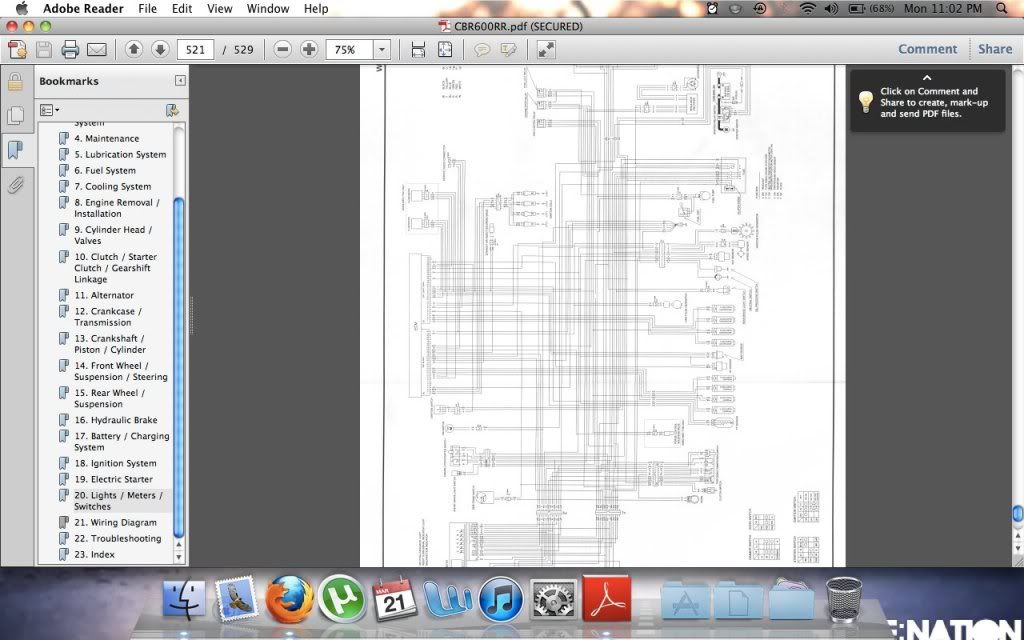The image size is (1024, 640).
Task: Switch to full screen read mode icon
Action: [x=546, y=49]
